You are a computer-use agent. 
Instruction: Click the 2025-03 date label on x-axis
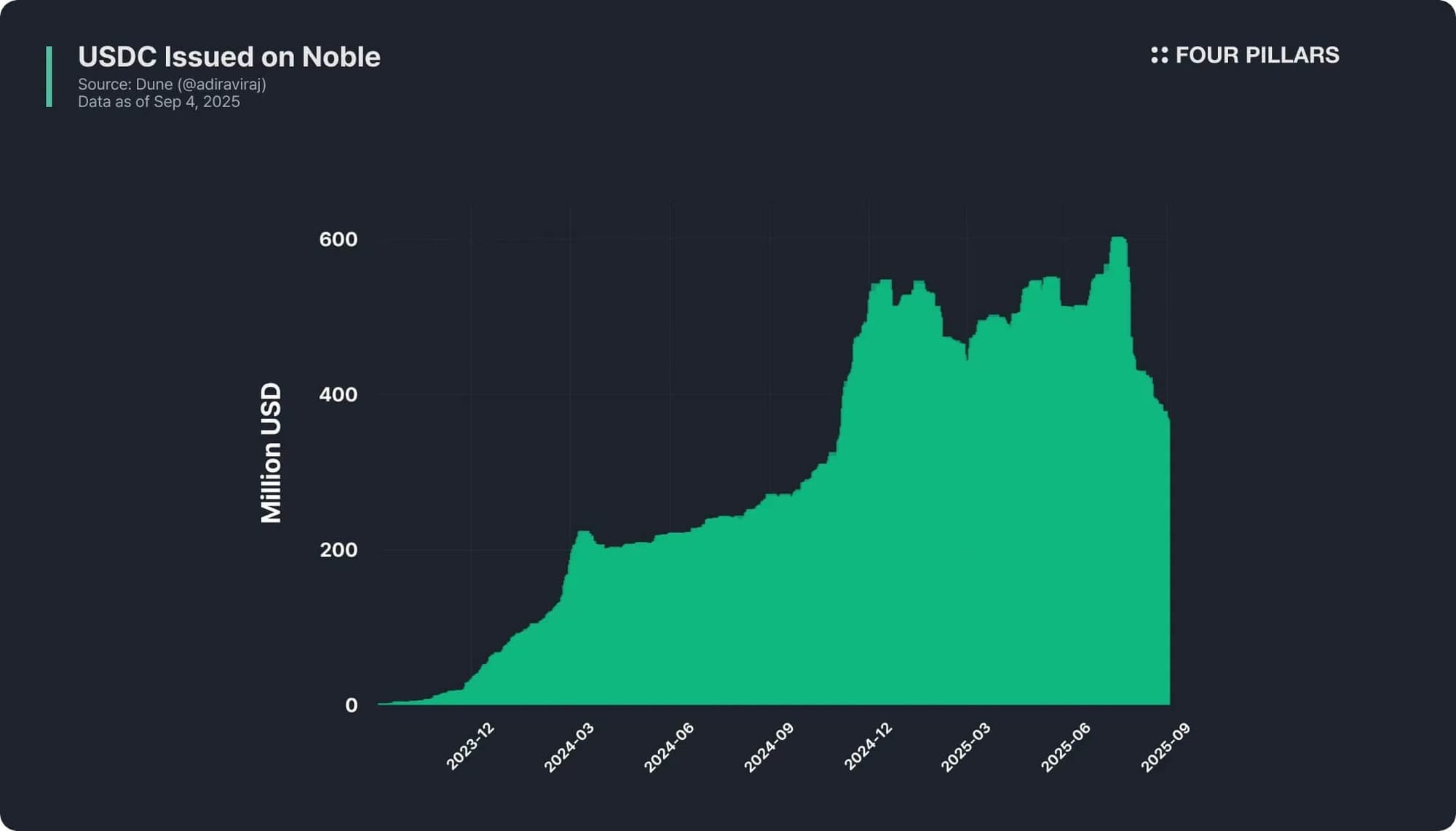pos(966,748)
